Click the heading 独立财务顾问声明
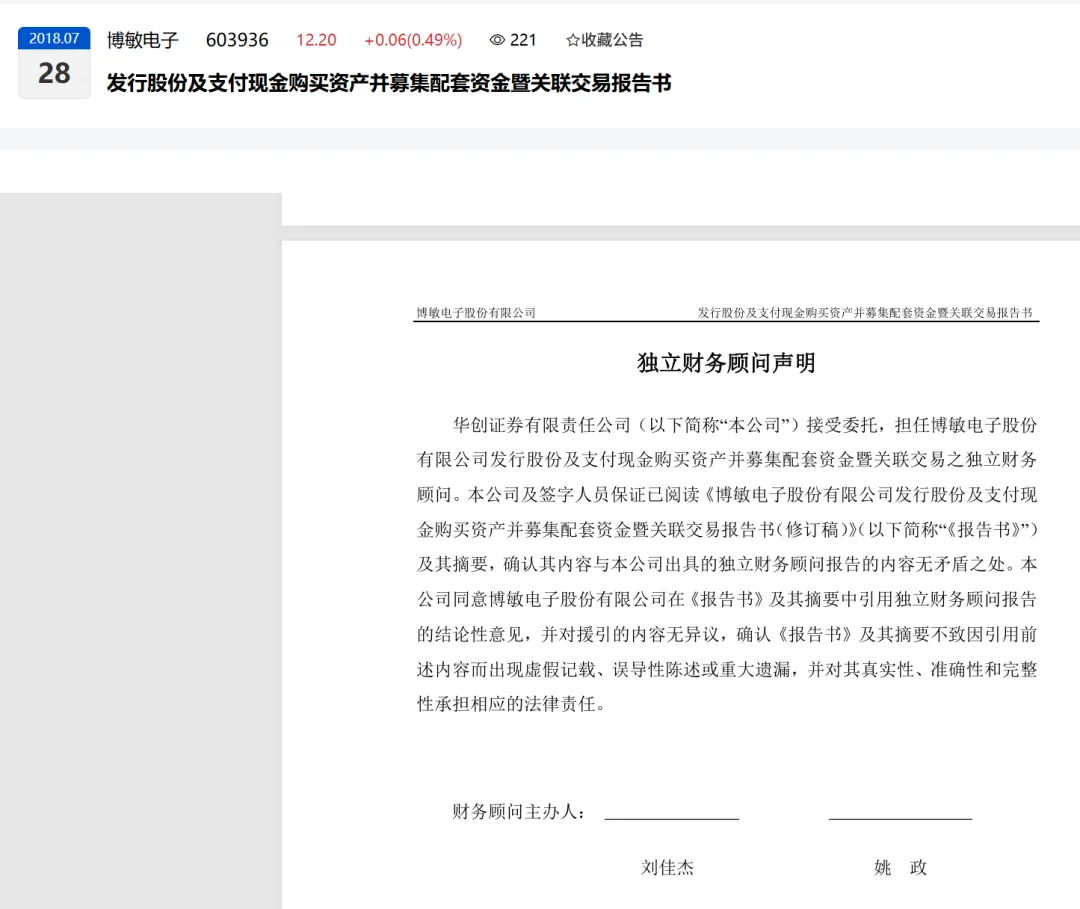The image size is (1080, 909). pyautogui.click(x=726, y=363)
